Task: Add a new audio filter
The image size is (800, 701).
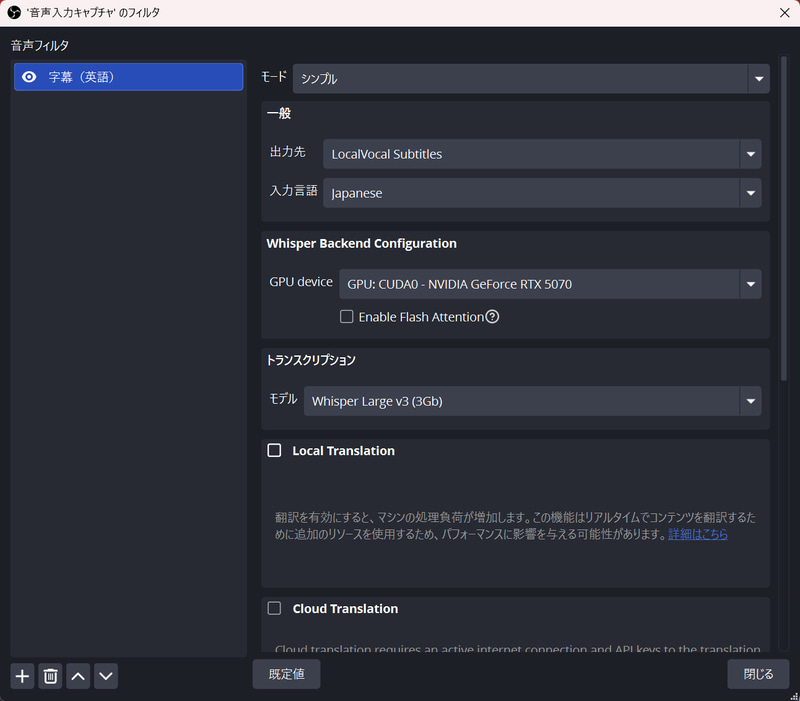Action: 21,676
